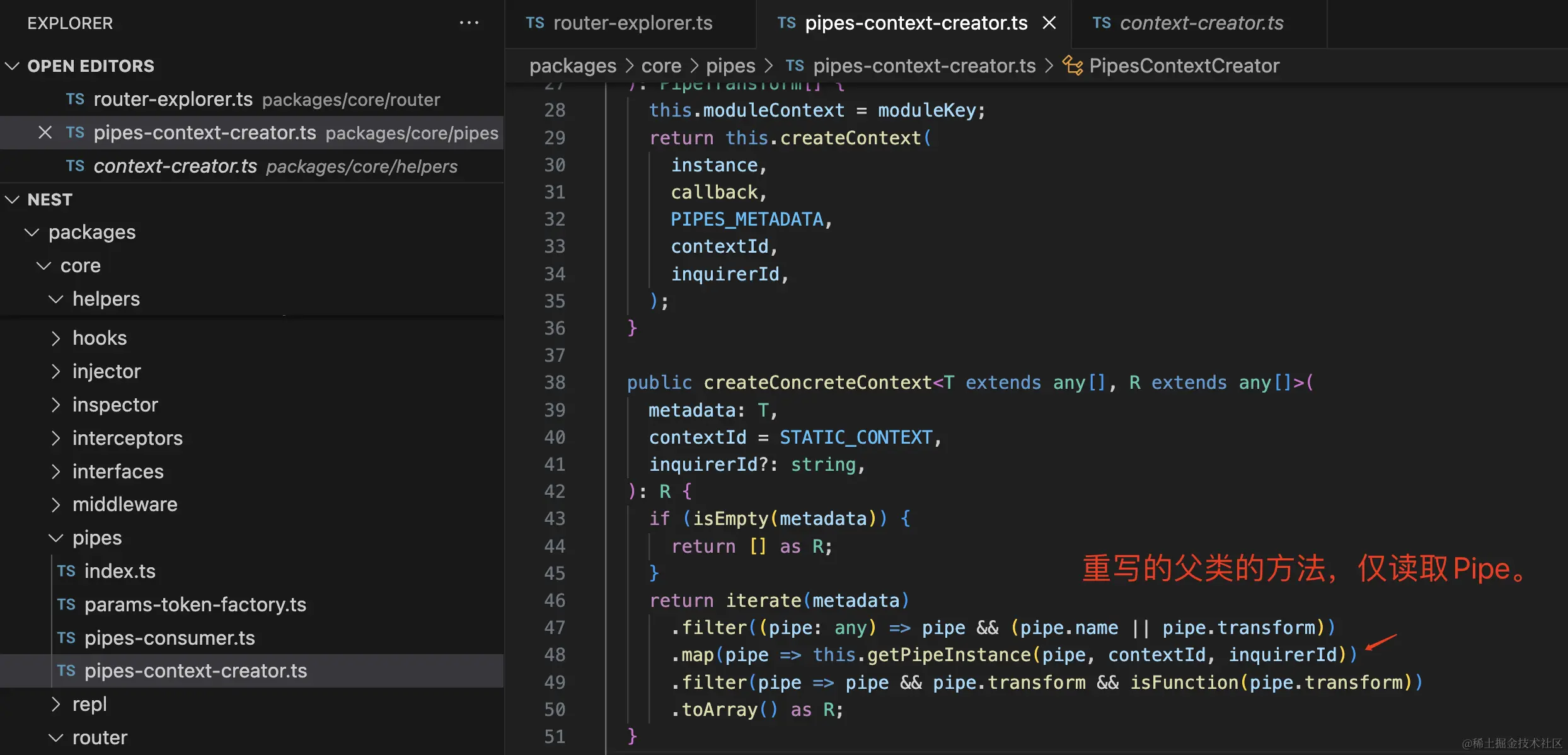
Task: Click TS icon on context-creator.ts tab
Action: click(1102, 23)
